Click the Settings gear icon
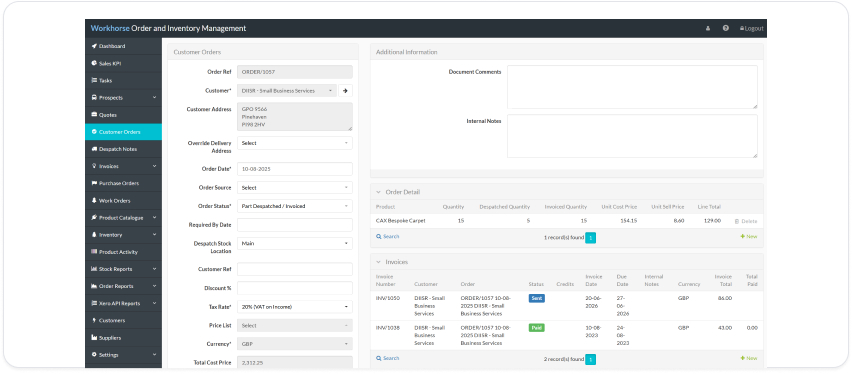The image size is (852, 374). point(94,355)
